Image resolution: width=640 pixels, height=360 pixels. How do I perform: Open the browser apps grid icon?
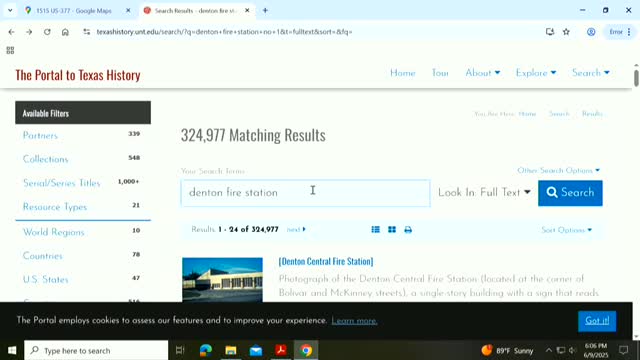10,50
